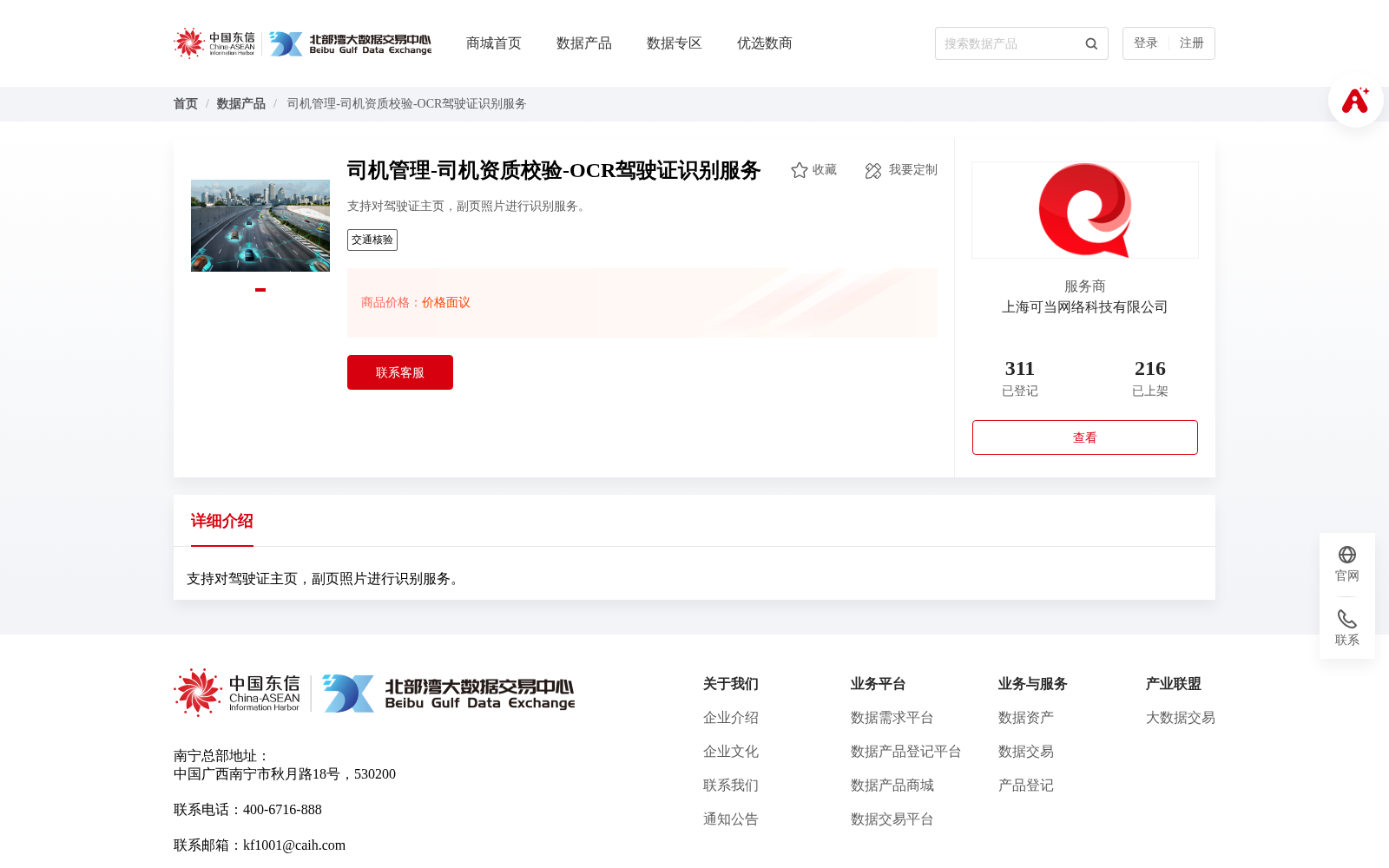Click the footer phone number 400-6716-888
Image resolution: width=1389 pixels, height=868 pixels.
tap(282, 810)
